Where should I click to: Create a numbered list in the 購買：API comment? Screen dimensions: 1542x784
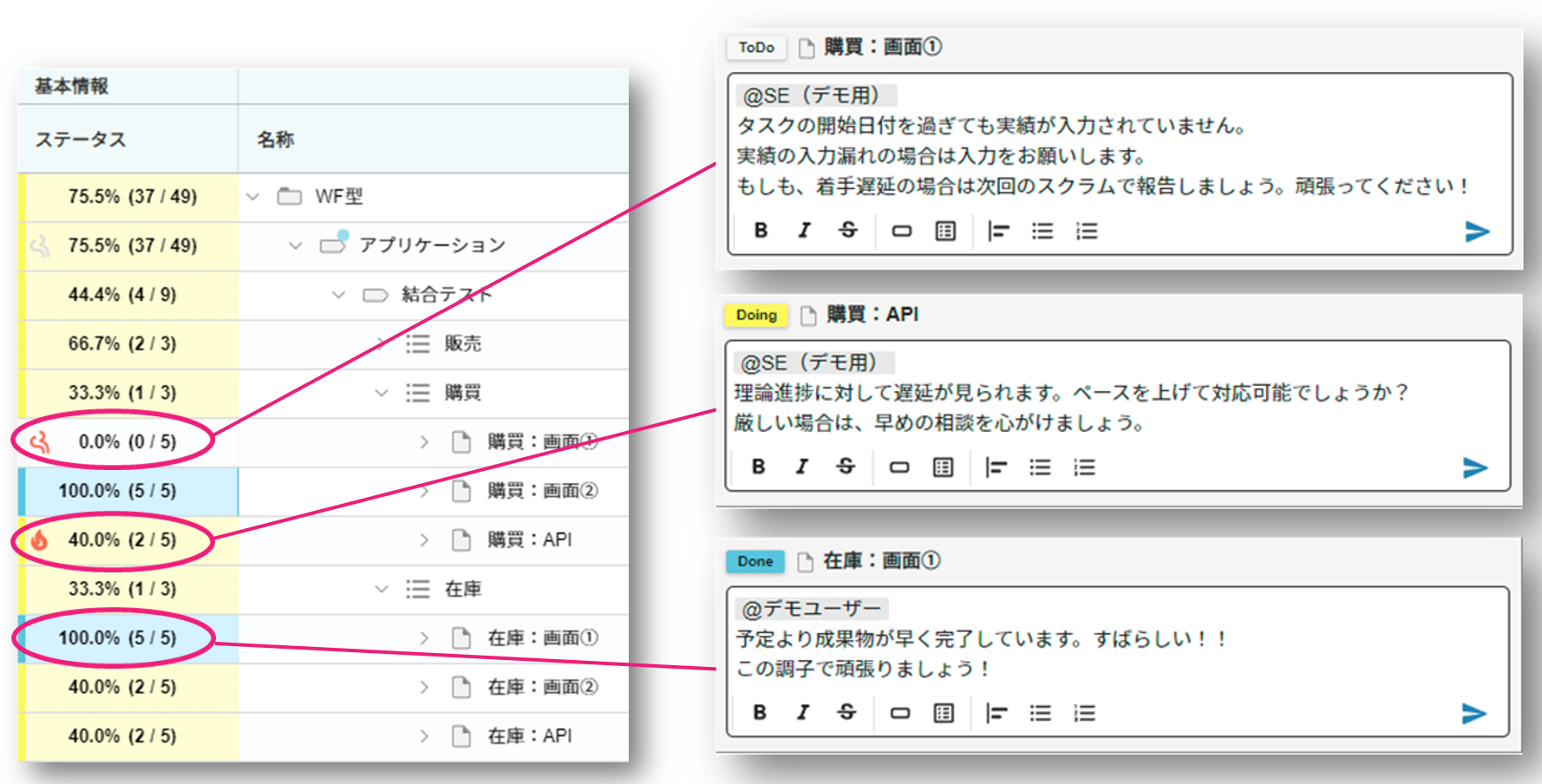tap(1084, 467)
